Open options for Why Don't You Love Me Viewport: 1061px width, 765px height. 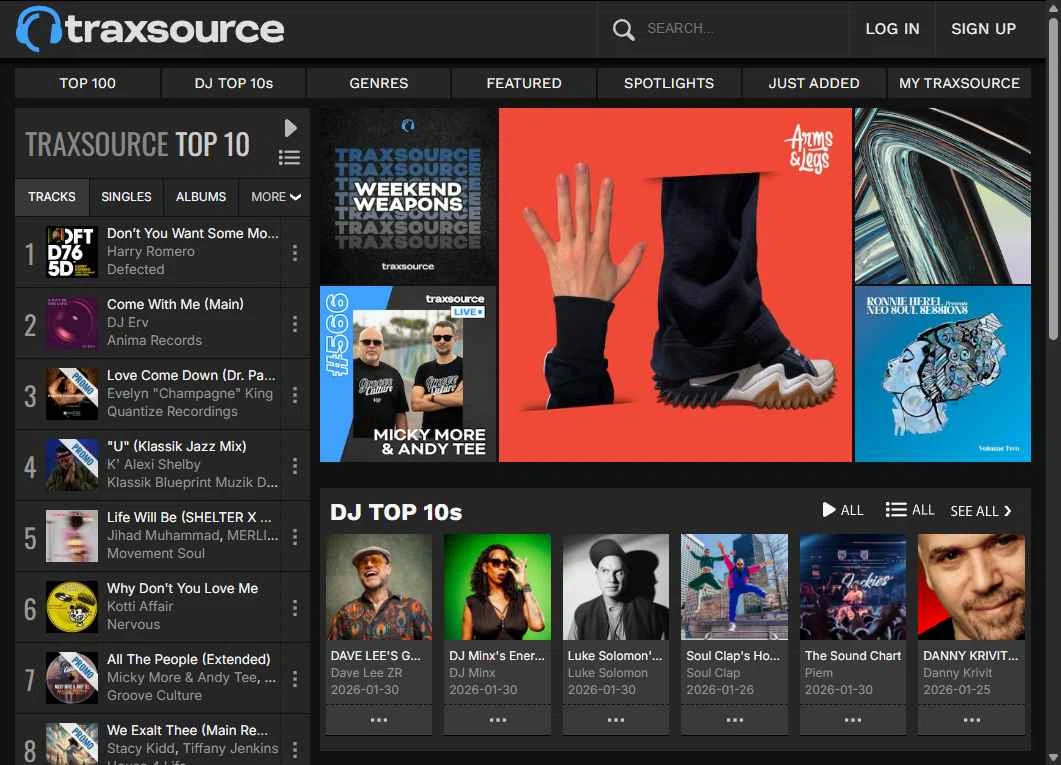295,607
